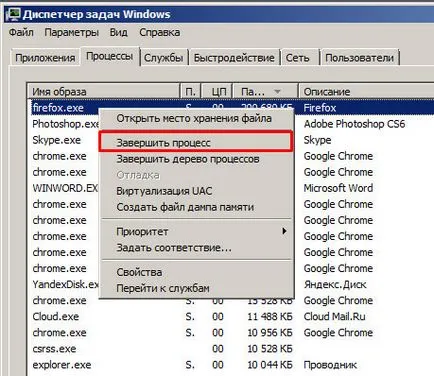Viewport: 434px width, 376px height.
Task: Open the Справка menu
Action: [160, 32]
